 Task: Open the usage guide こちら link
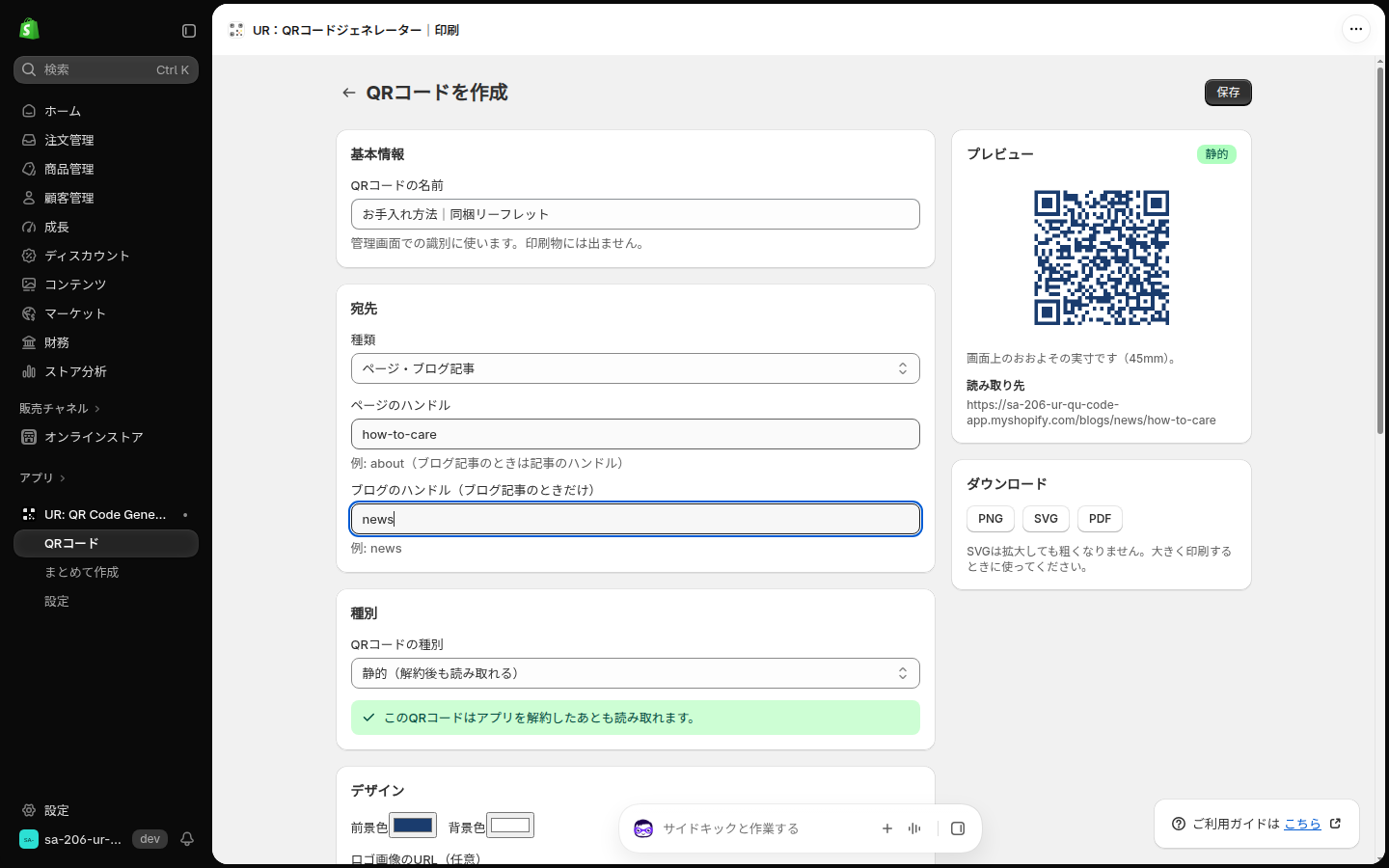[x=1302, y=824]
